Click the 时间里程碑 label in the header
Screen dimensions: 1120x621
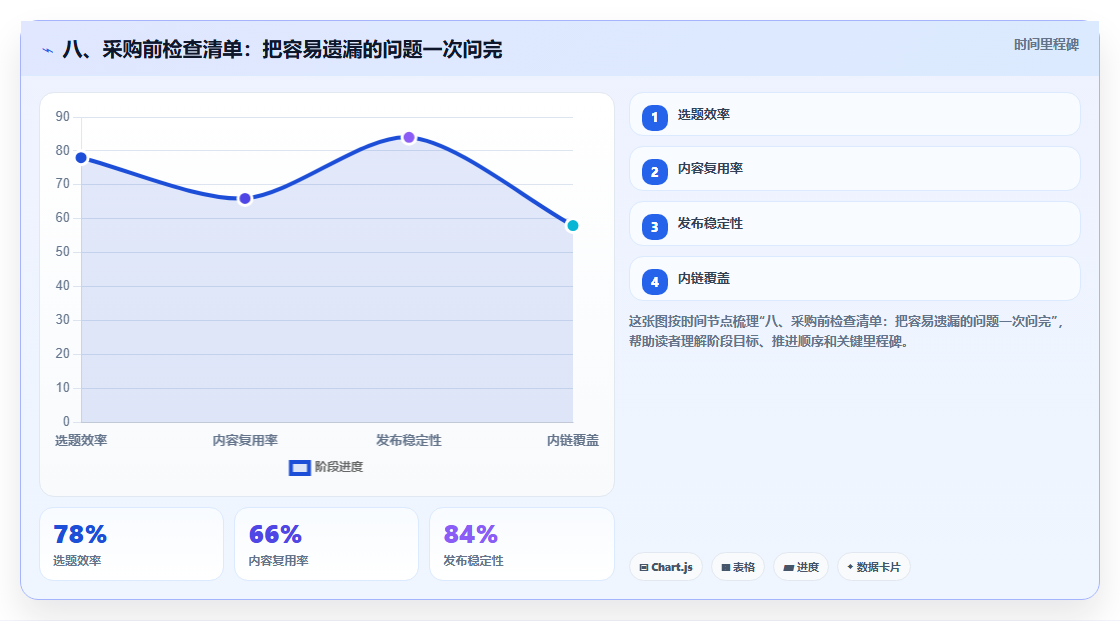click(x=1046, y=44)
